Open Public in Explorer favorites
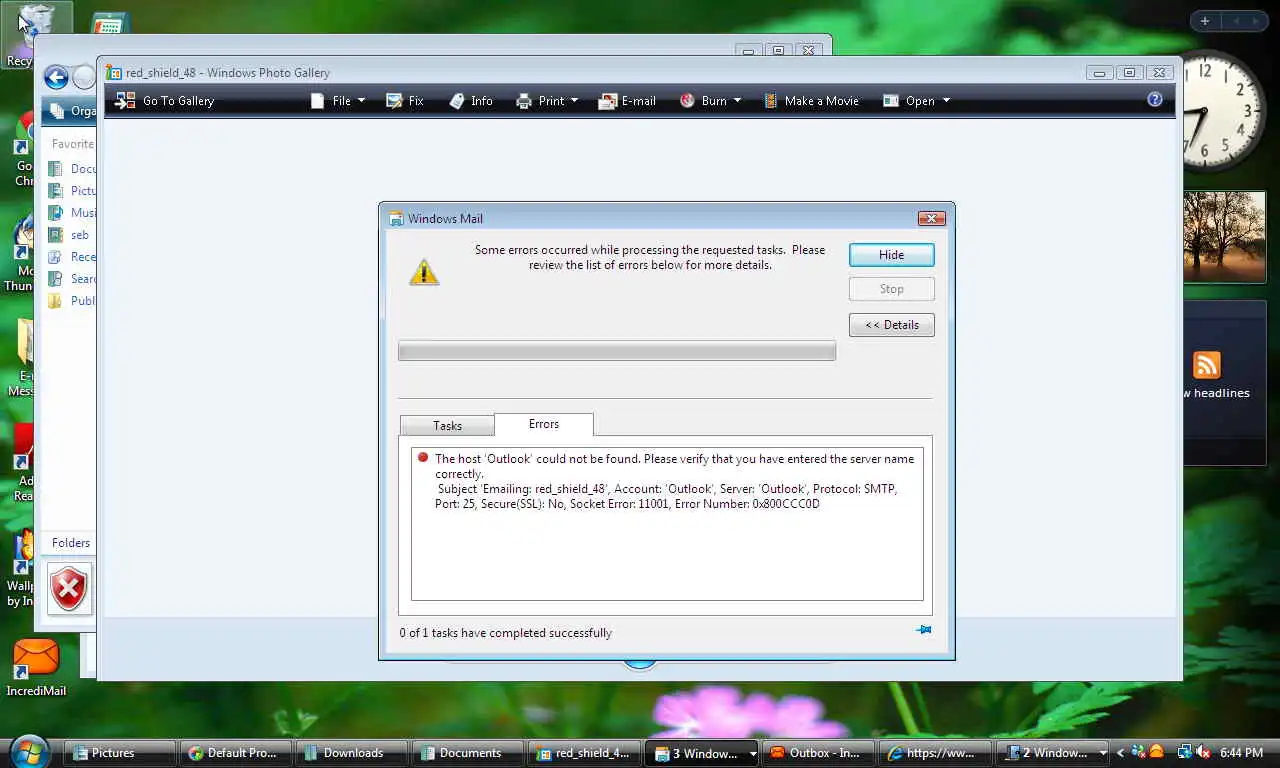This screenshot has width=1280, height=768. coord(73,301)
